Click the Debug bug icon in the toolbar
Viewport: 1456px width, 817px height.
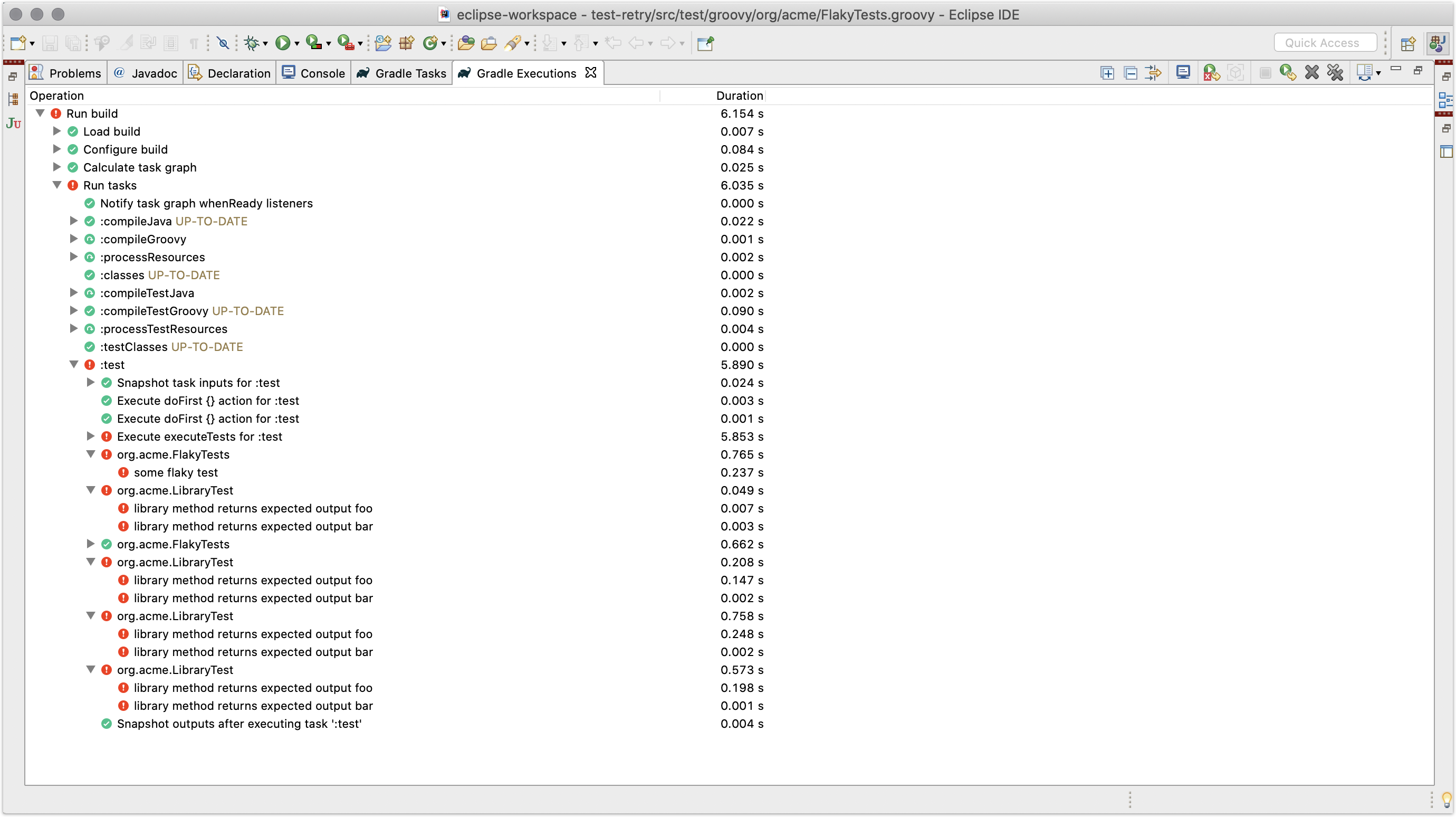coord(252,43)
